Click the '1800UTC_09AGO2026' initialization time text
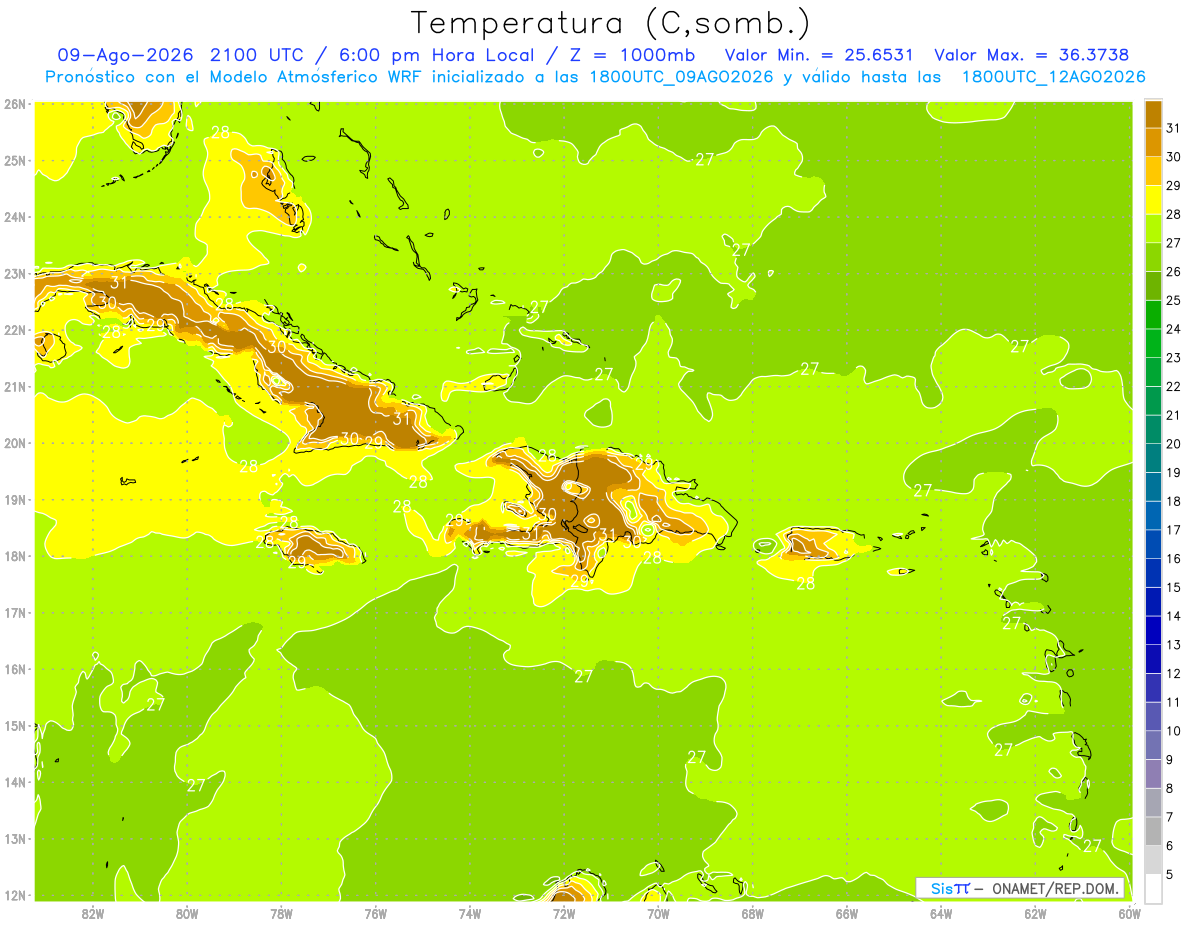The image size is (1200, 927). click(681, 77)
